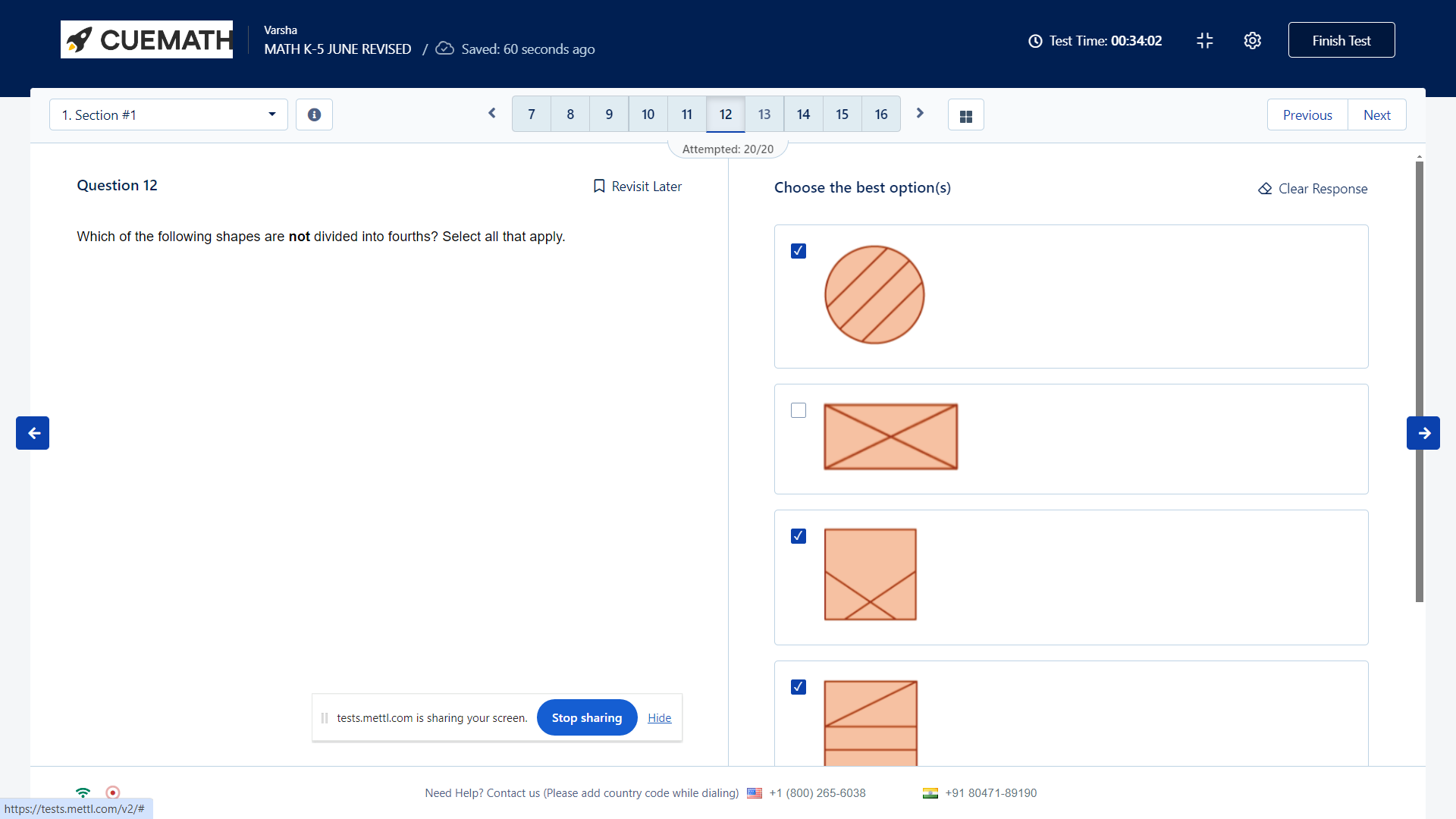Jump to question 10
Viewport: 1456px width, 819px height.
(x=648, y=115)
